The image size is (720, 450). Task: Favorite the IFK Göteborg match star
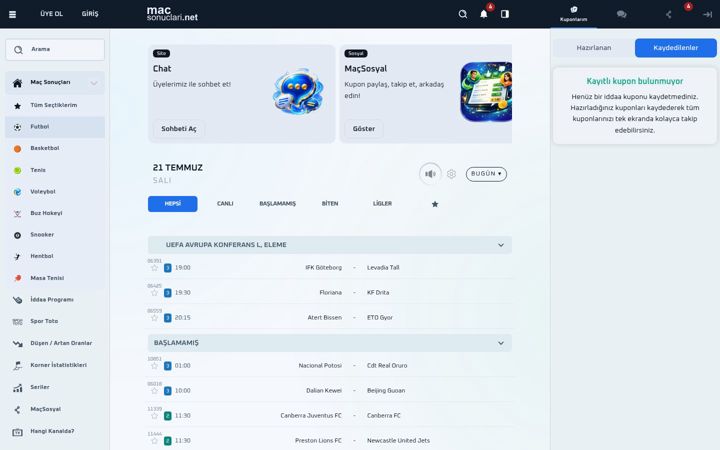(154, 268)
